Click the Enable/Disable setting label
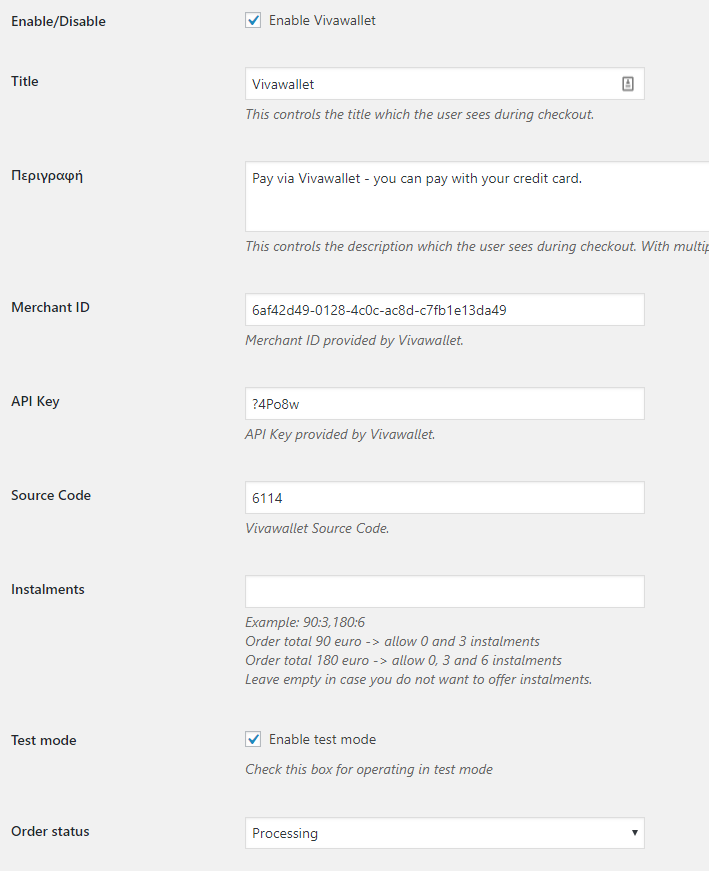 point(58,21)
